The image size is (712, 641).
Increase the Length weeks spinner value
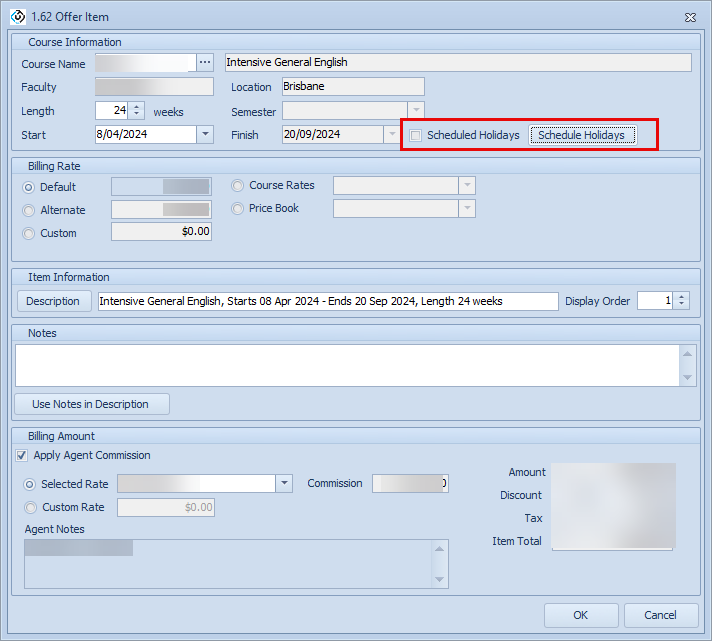click(x=137, y=107)
